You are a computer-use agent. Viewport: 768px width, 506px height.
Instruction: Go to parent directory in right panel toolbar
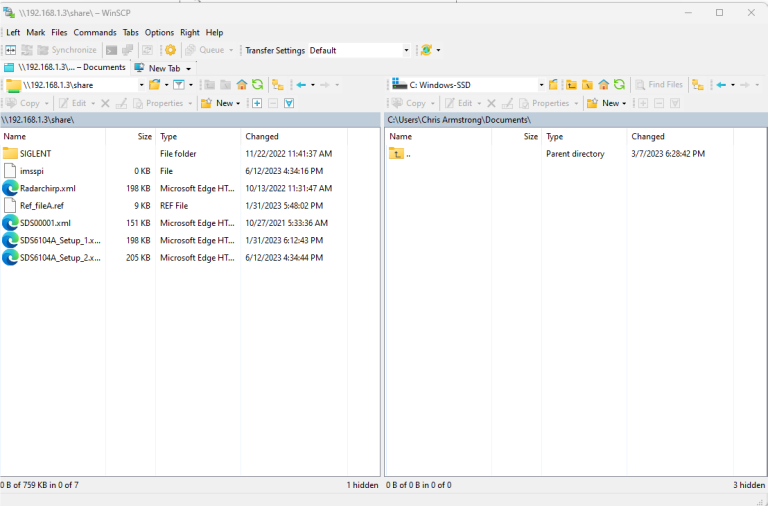tap(570, 85)
